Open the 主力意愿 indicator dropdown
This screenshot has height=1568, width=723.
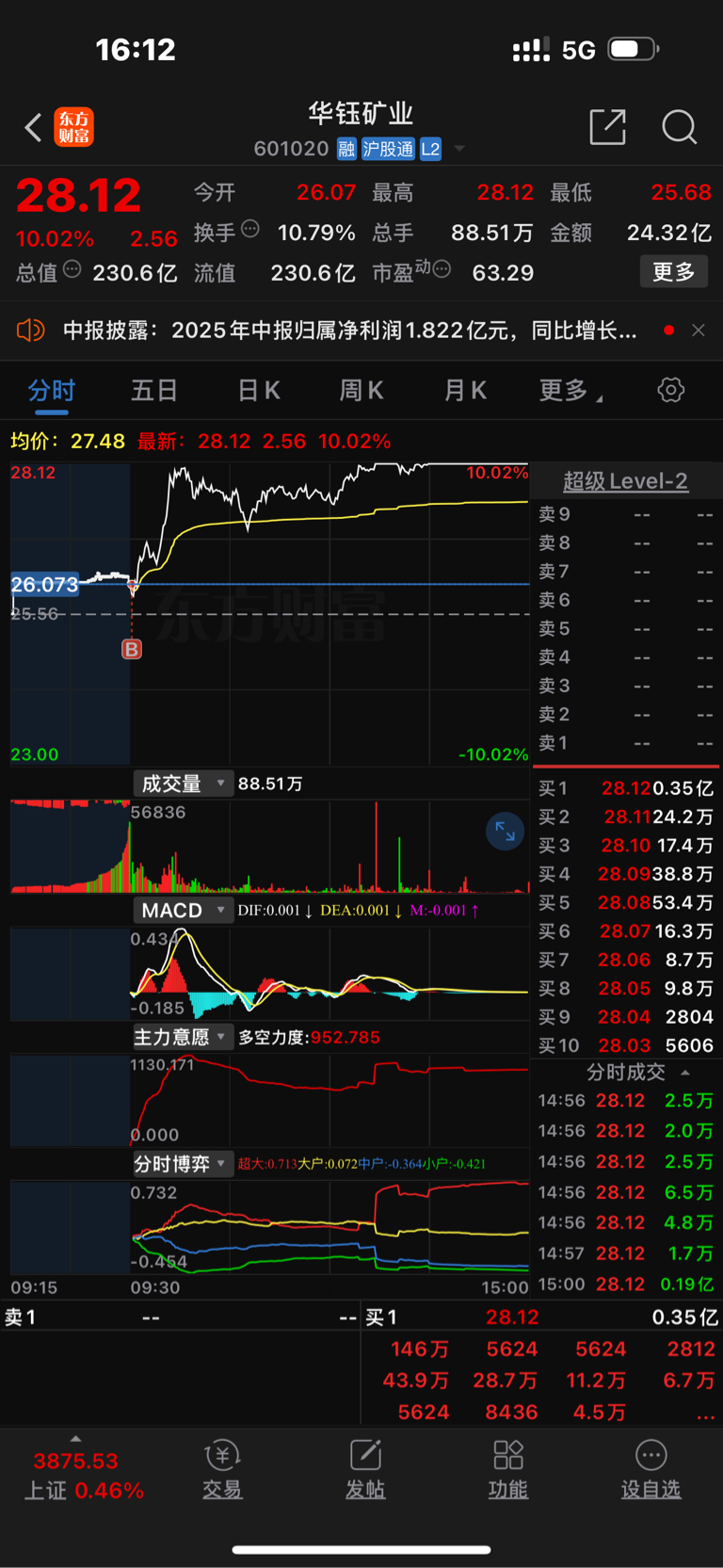tap(182, 1038)
